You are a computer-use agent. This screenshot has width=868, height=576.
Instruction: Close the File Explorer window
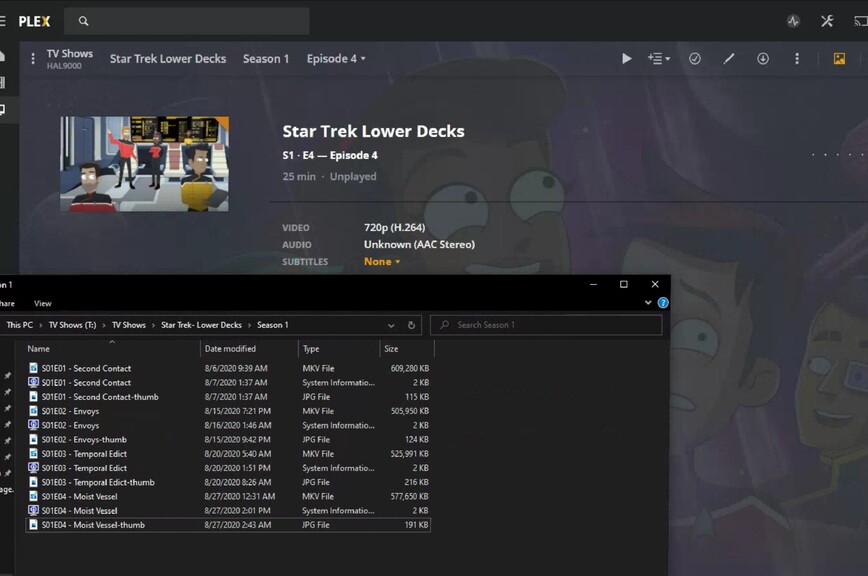[x=655, y=284]
